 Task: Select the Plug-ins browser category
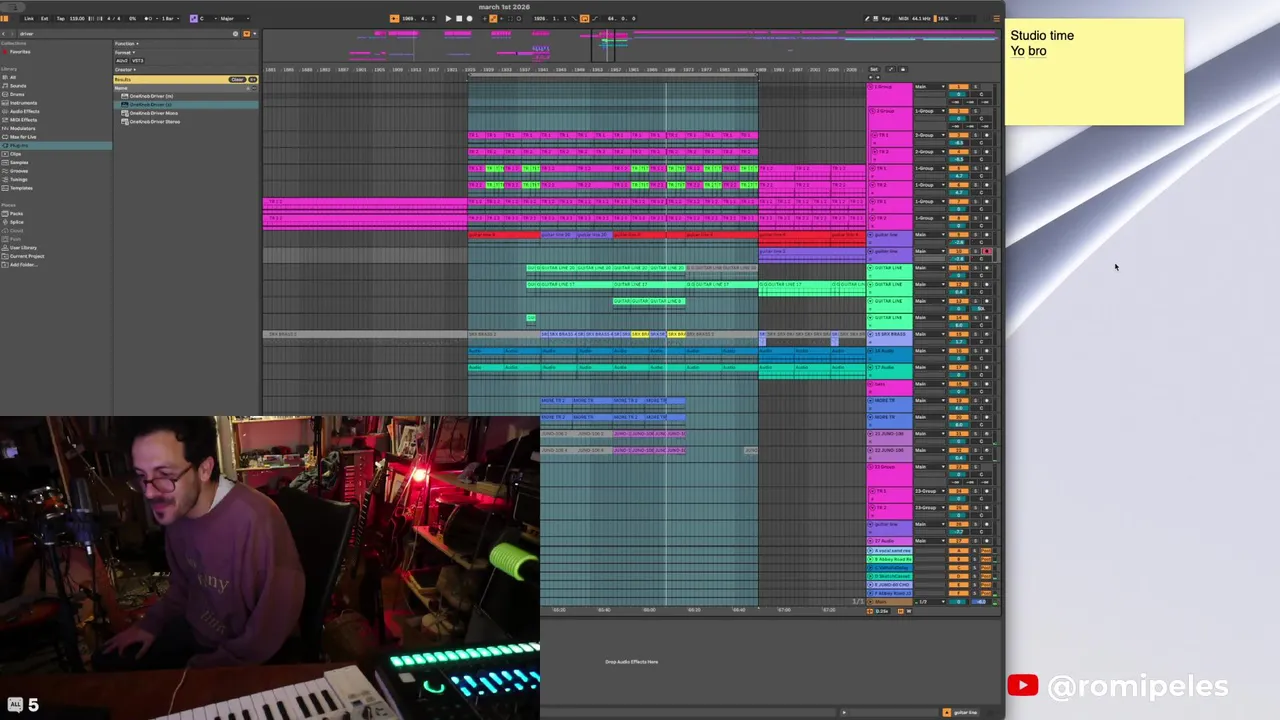[56, 145]
